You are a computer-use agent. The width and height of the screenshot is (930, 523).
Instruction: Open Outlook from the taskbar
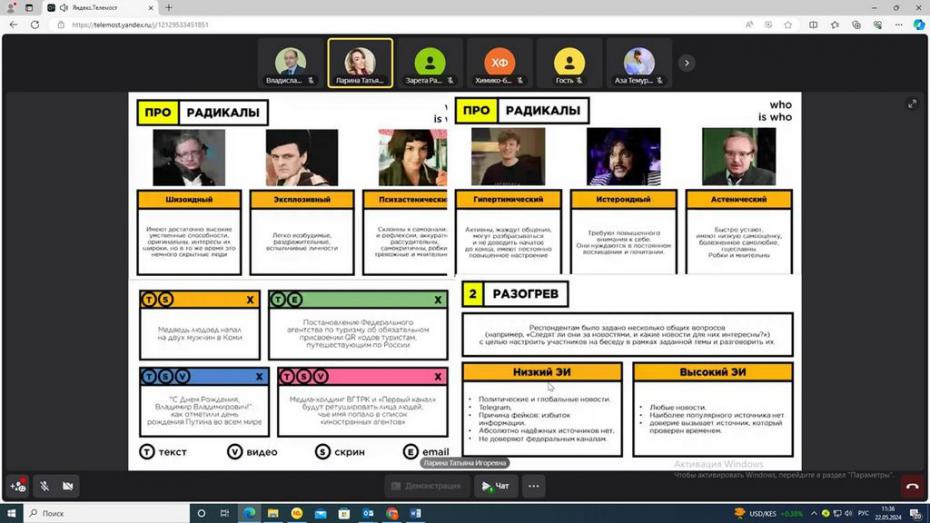pyautogui.click(x=368, y=513)
